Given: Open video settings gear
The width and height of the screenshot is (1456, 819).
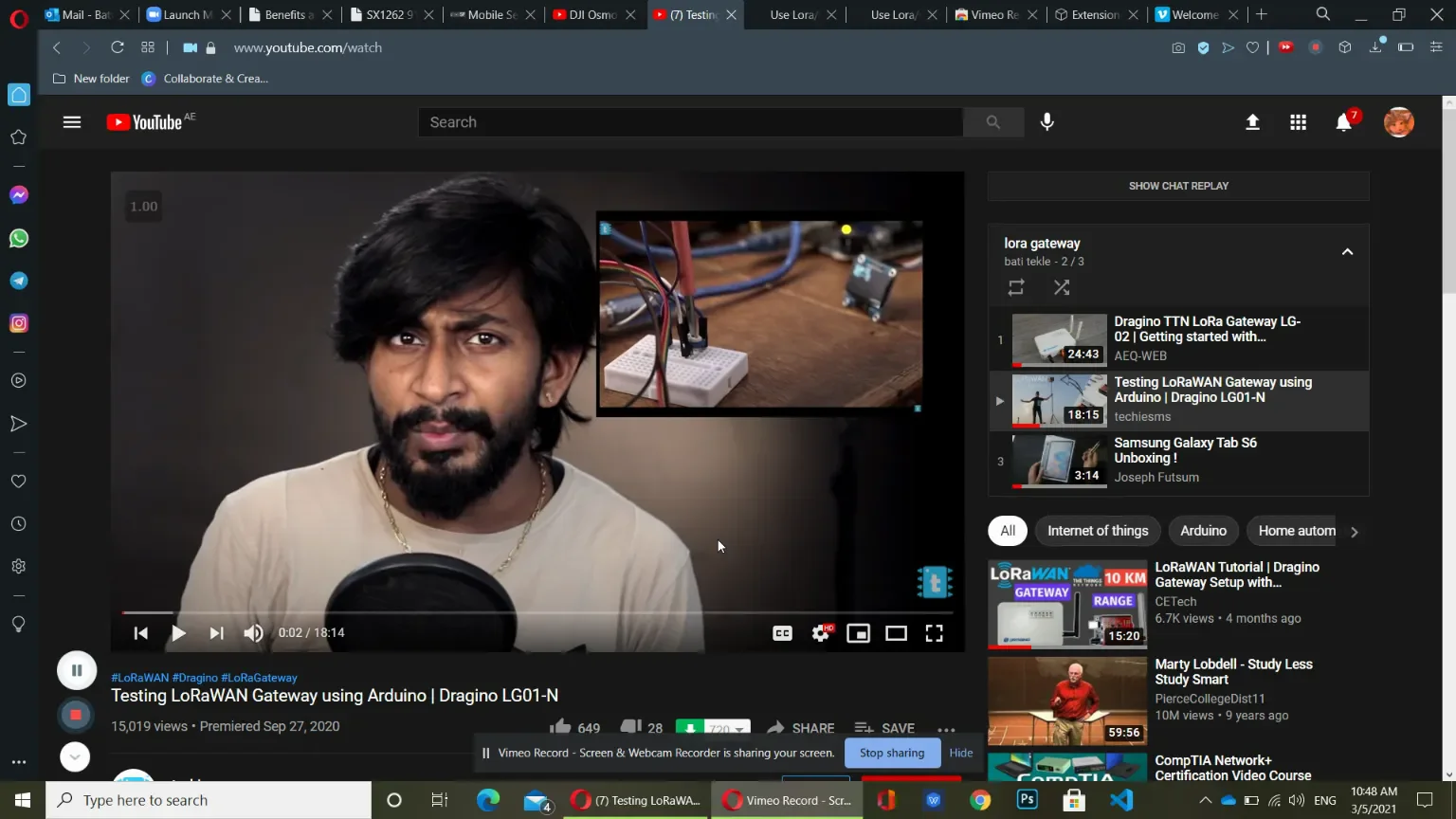Looking at the screenshot, I should (x=821, y=633).
